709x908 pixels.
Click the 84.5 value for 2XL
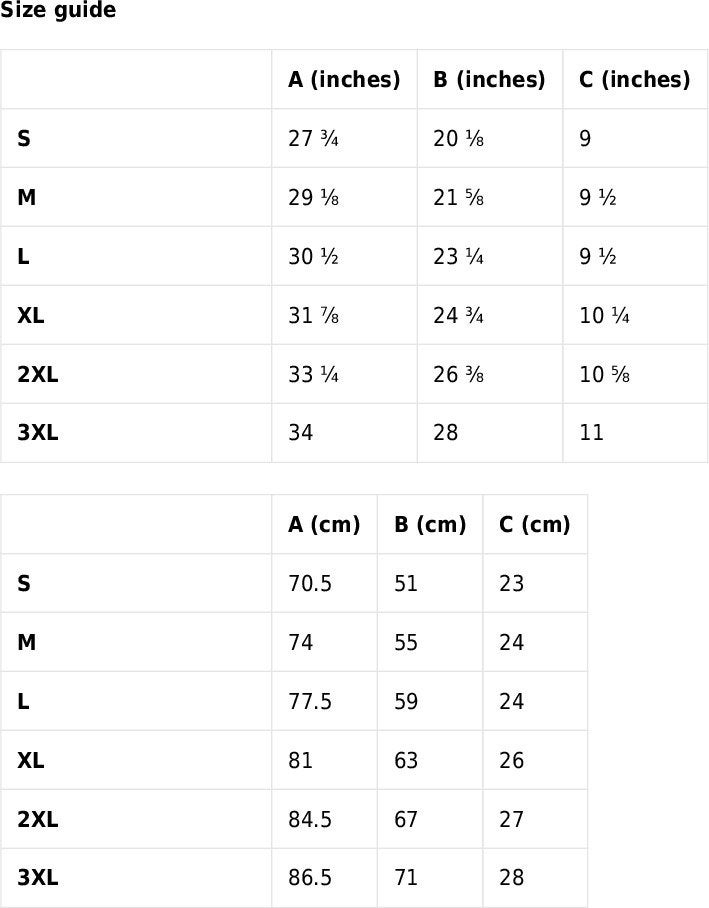click(310, 819)
